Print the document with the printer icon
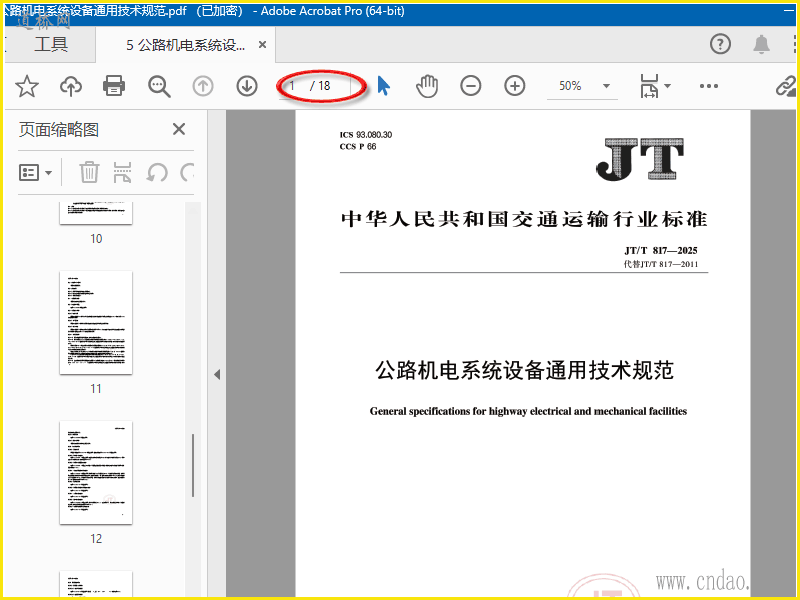This screenshot has height=600, width=800. click(114, 86)
